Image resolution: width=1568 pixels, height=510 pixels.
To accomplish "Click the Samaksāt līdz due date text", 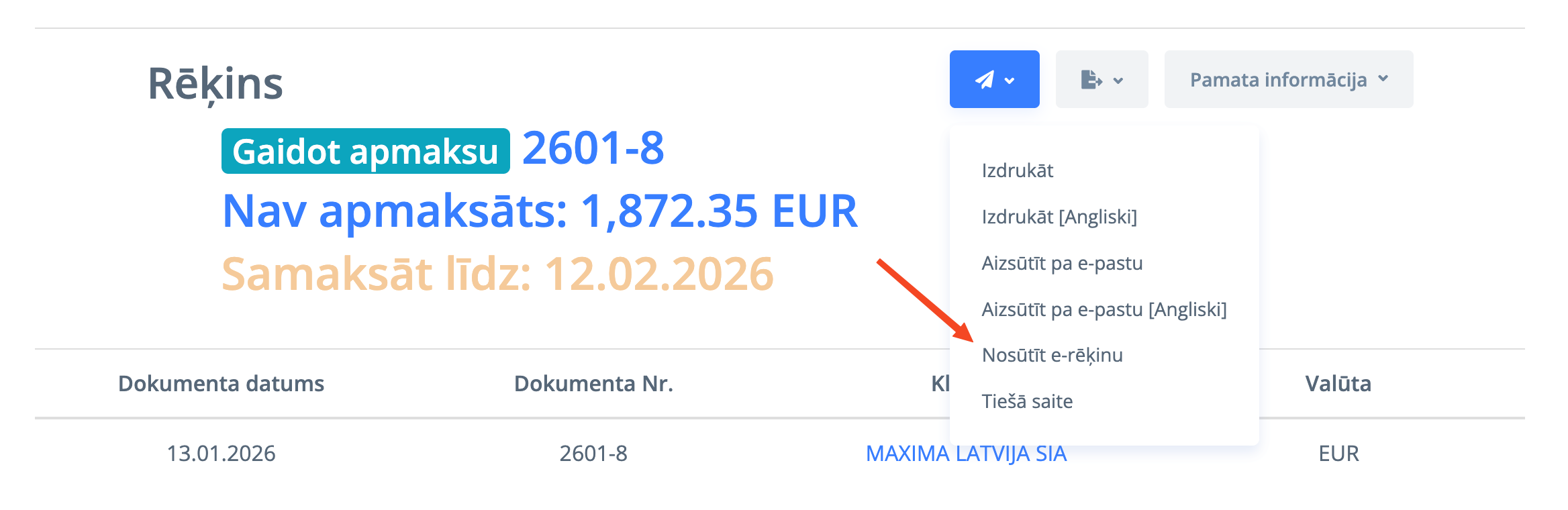I will point(497,274).
